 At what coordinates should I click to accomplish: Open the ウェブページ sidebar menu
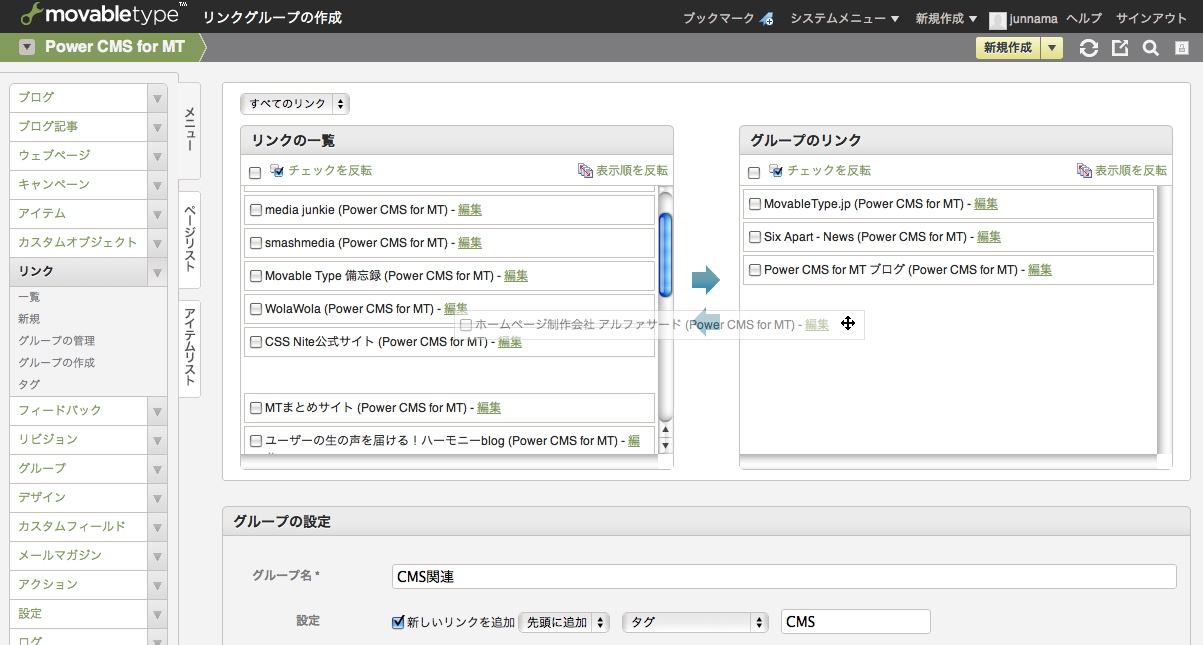point(79,156)
